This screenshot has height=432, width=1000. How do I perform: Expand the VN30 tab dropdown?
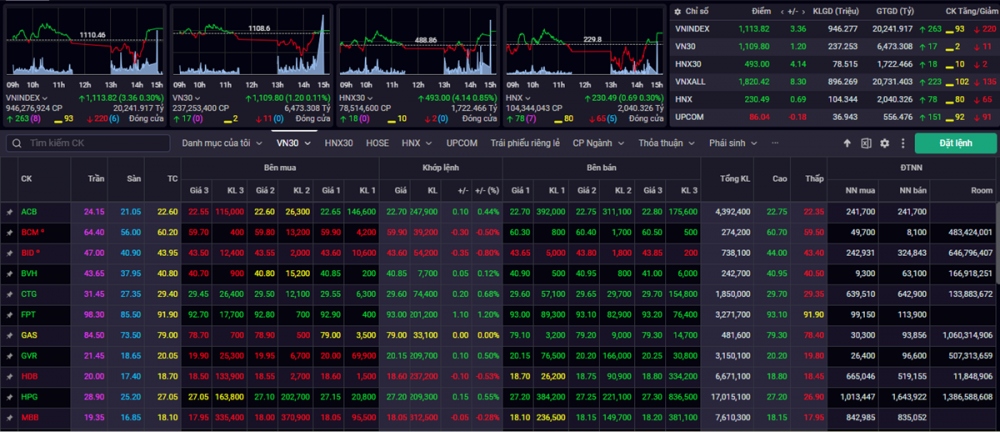point(307,144)
